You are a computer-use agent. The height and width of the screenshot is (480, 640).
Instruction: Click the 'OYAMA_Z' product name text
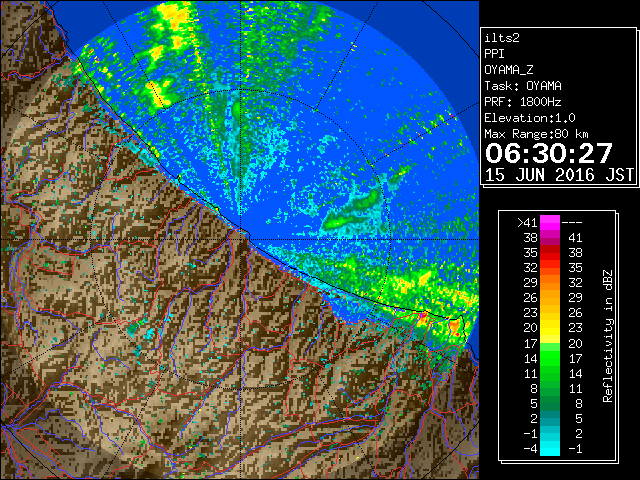click(509, 70)
